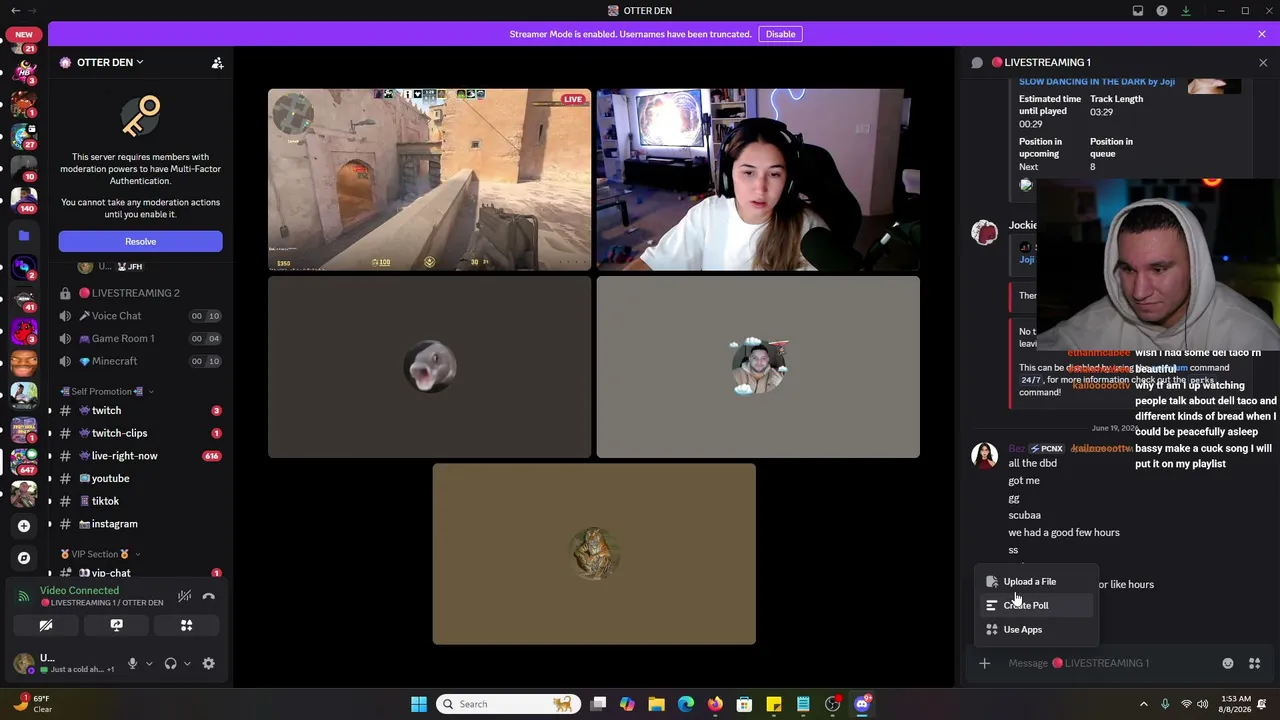Open the invite people icon beside OTTER DEN

coord(217,63)
